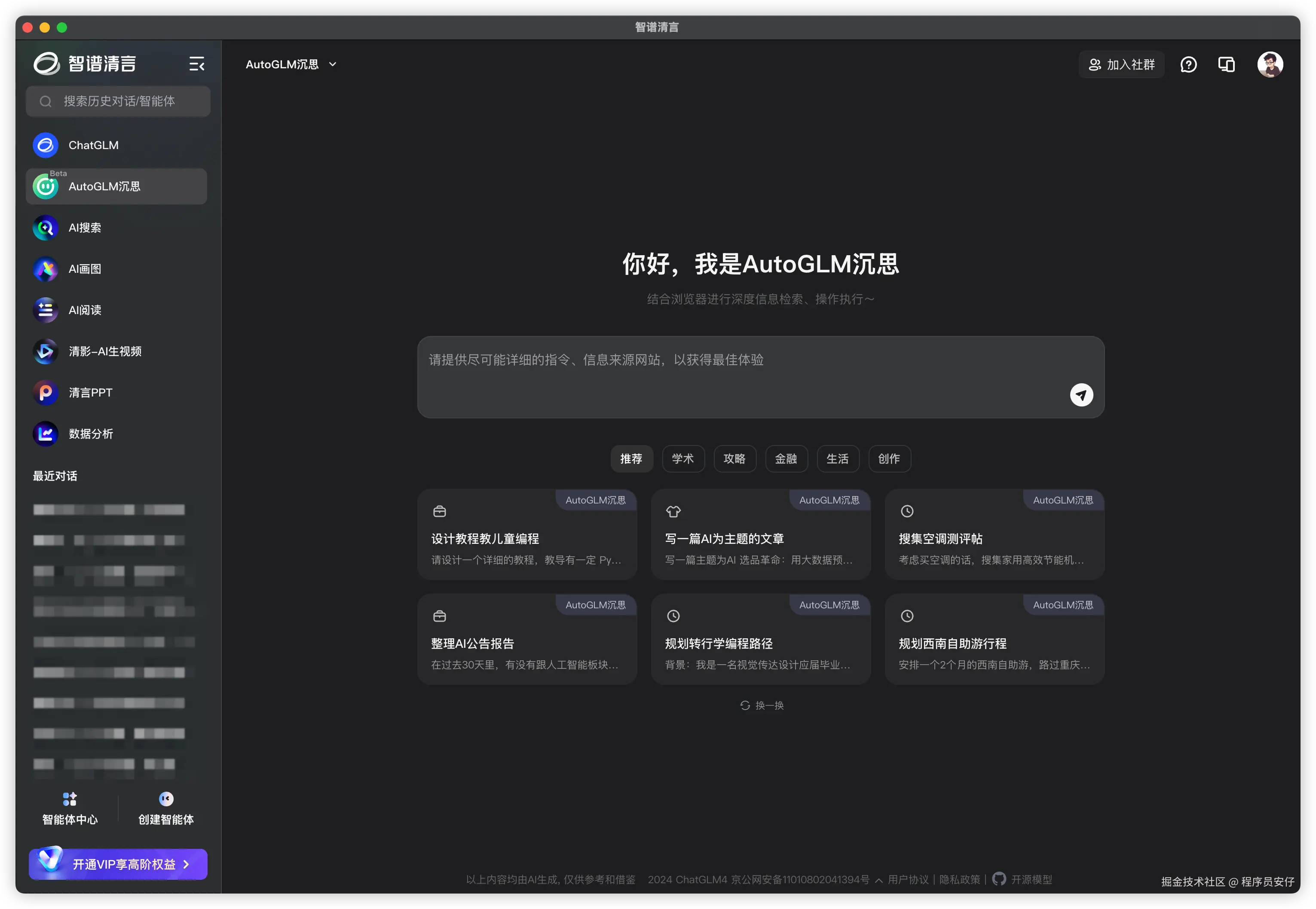
Task: Click 加入社群 button
Action: point(1121,65)
